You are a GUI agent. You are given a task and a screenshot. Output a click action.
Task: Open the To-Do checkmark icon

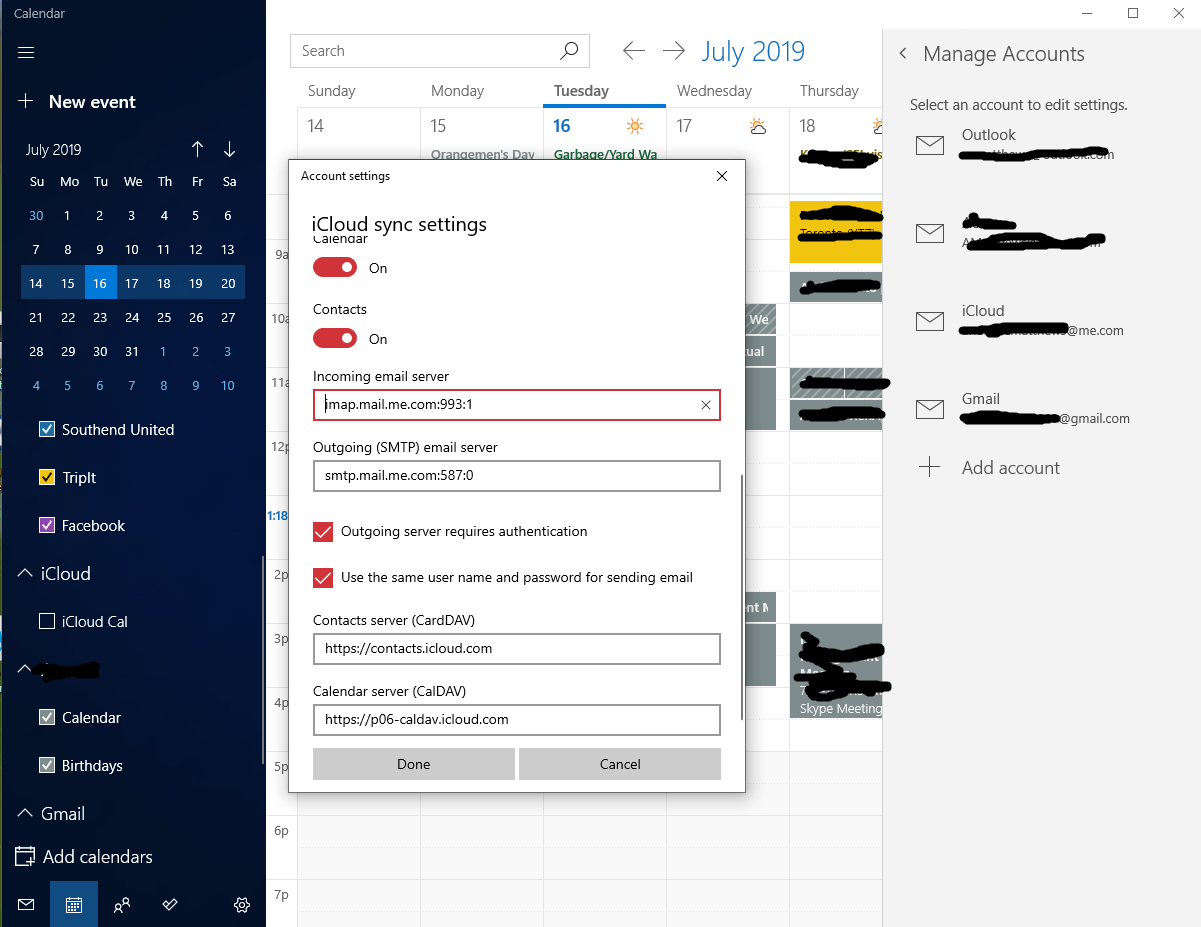(170, 904)
